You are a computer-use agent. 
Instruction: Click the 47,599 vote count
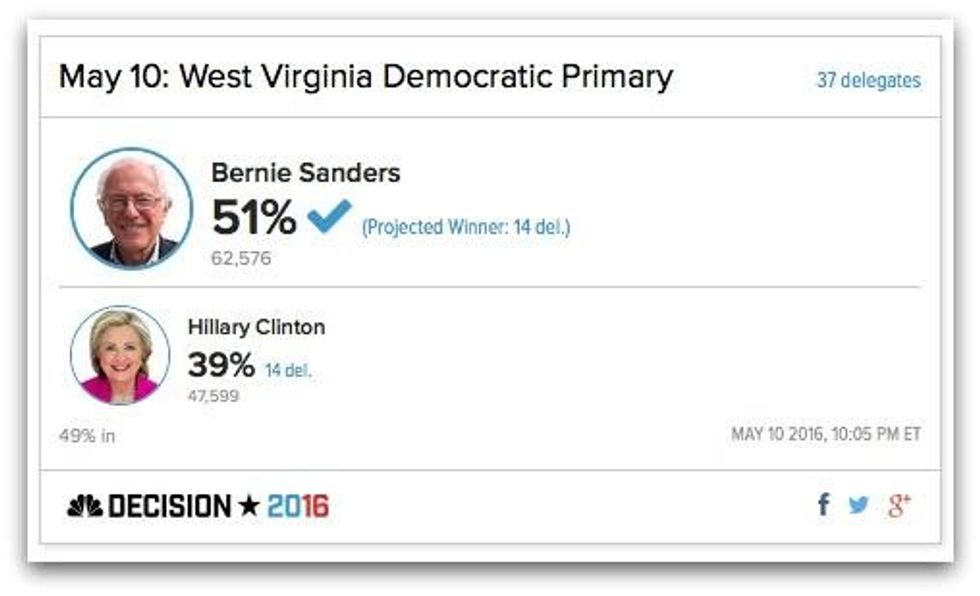pyautogui.click(x=213, y=396)
